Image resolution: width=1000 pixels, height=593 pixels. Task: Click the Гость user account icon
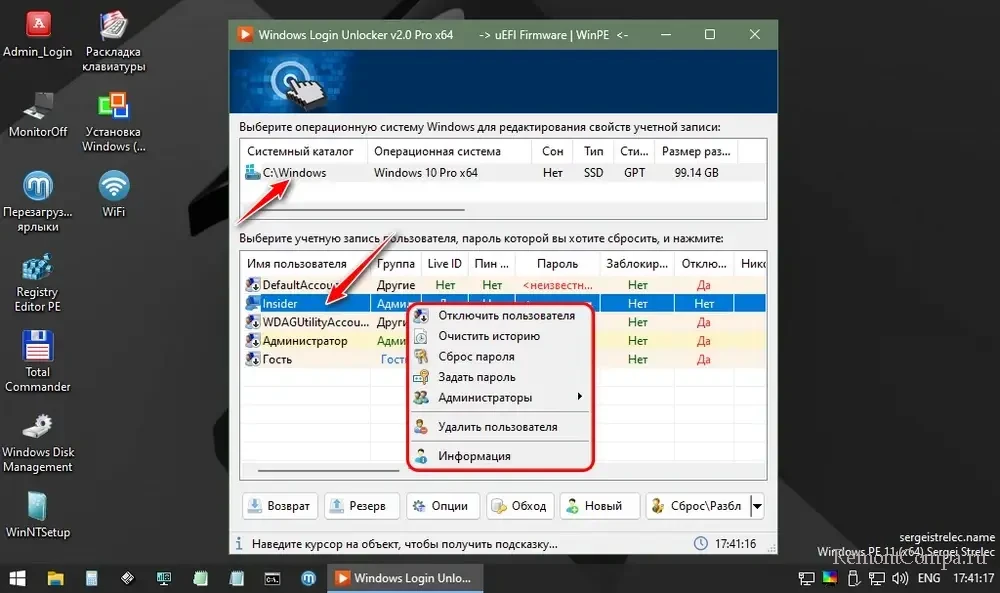click(253, 360)
